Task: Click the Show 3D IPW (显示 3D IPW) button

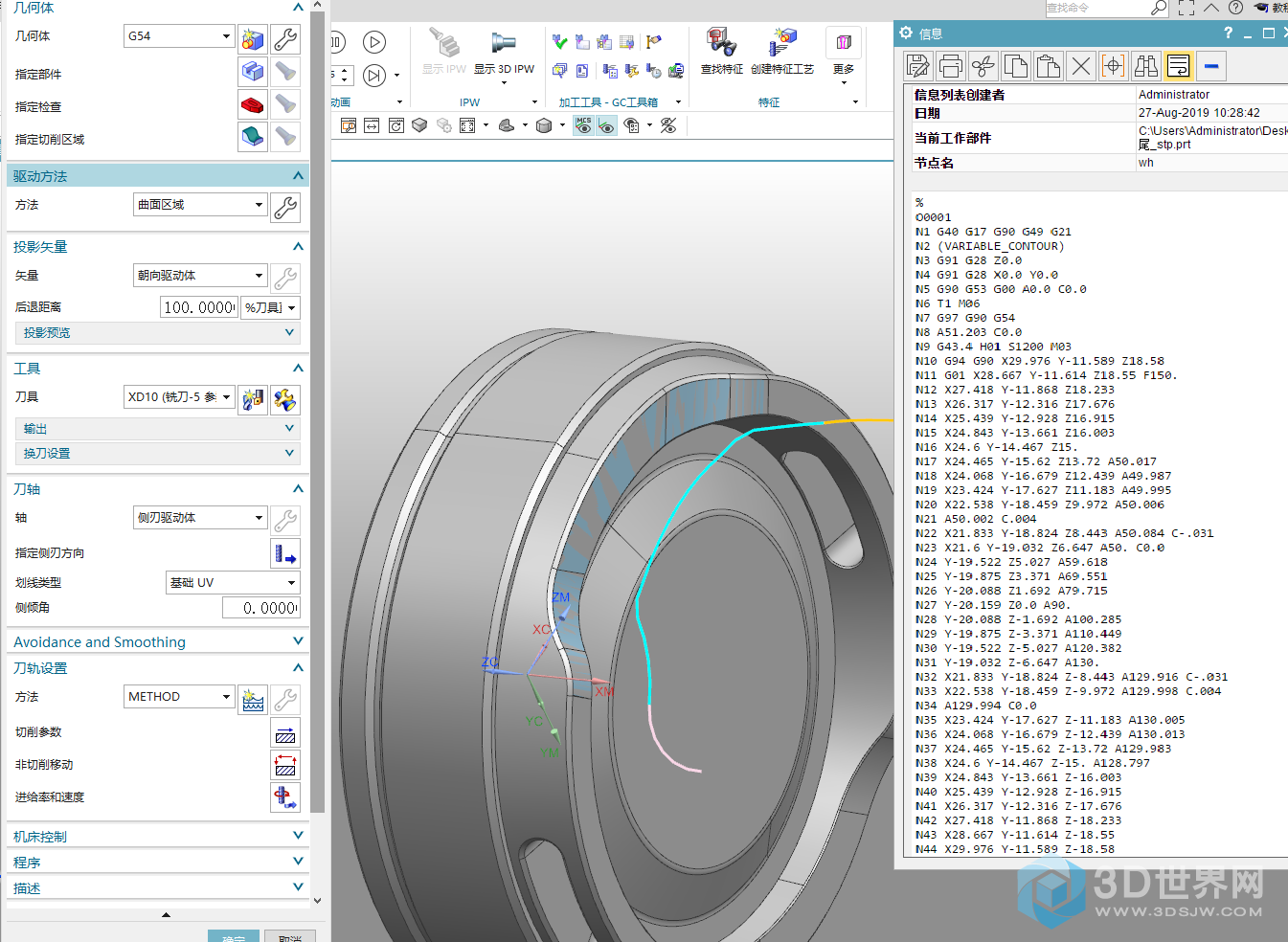Action: [504, 52]
